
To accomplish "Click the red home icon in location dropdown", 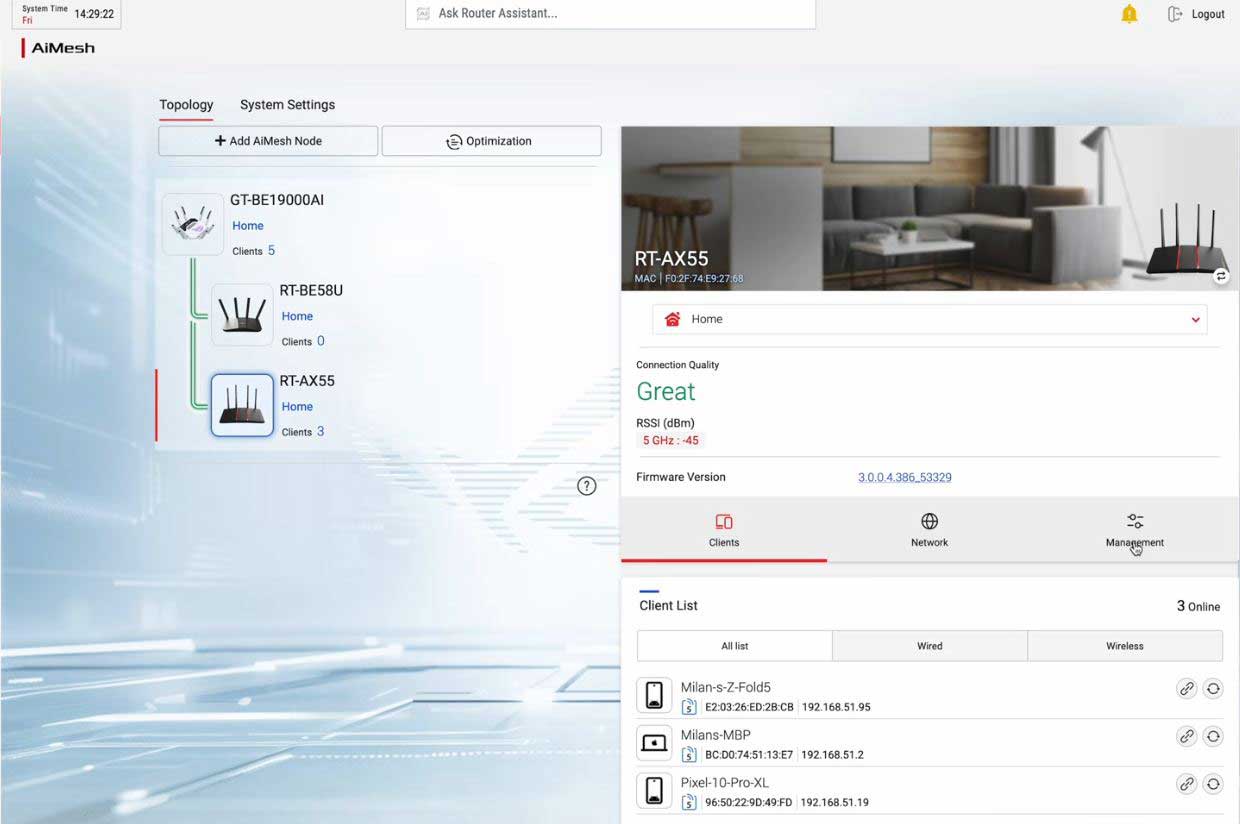I will coord(673,319).
